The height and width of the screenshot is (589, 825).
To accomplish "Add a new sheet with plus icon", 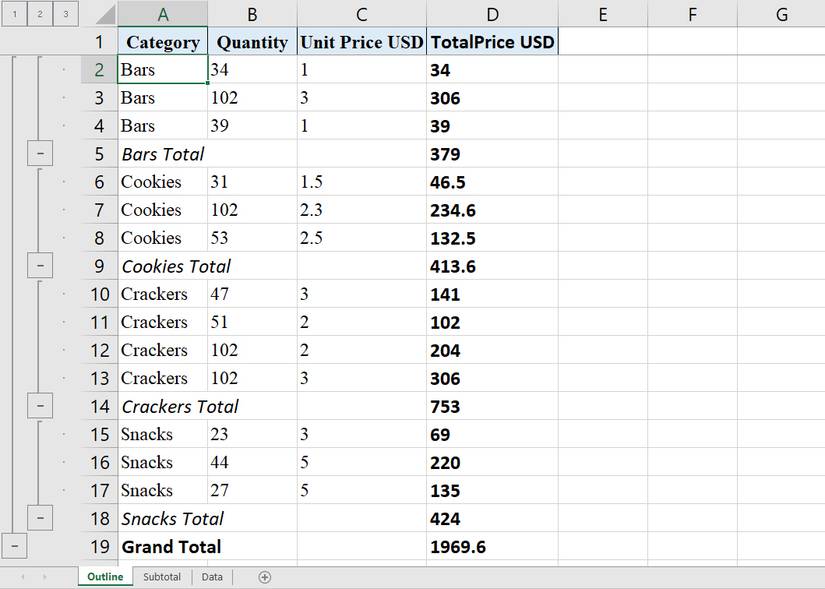I will point(265,577).
